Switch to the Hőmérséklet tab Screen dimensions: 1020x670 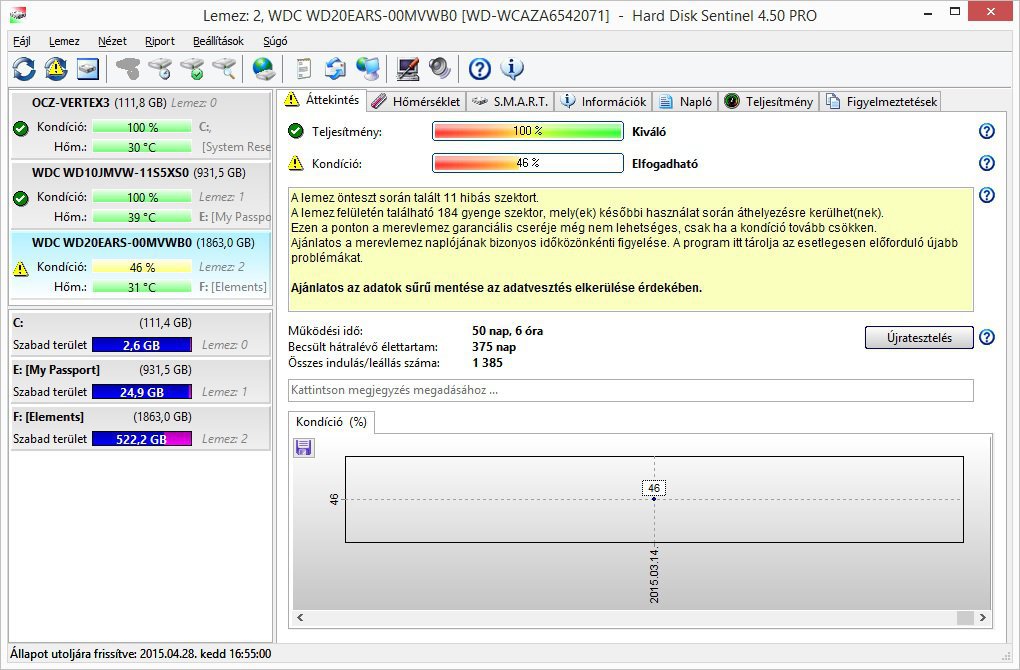[416, 101]
